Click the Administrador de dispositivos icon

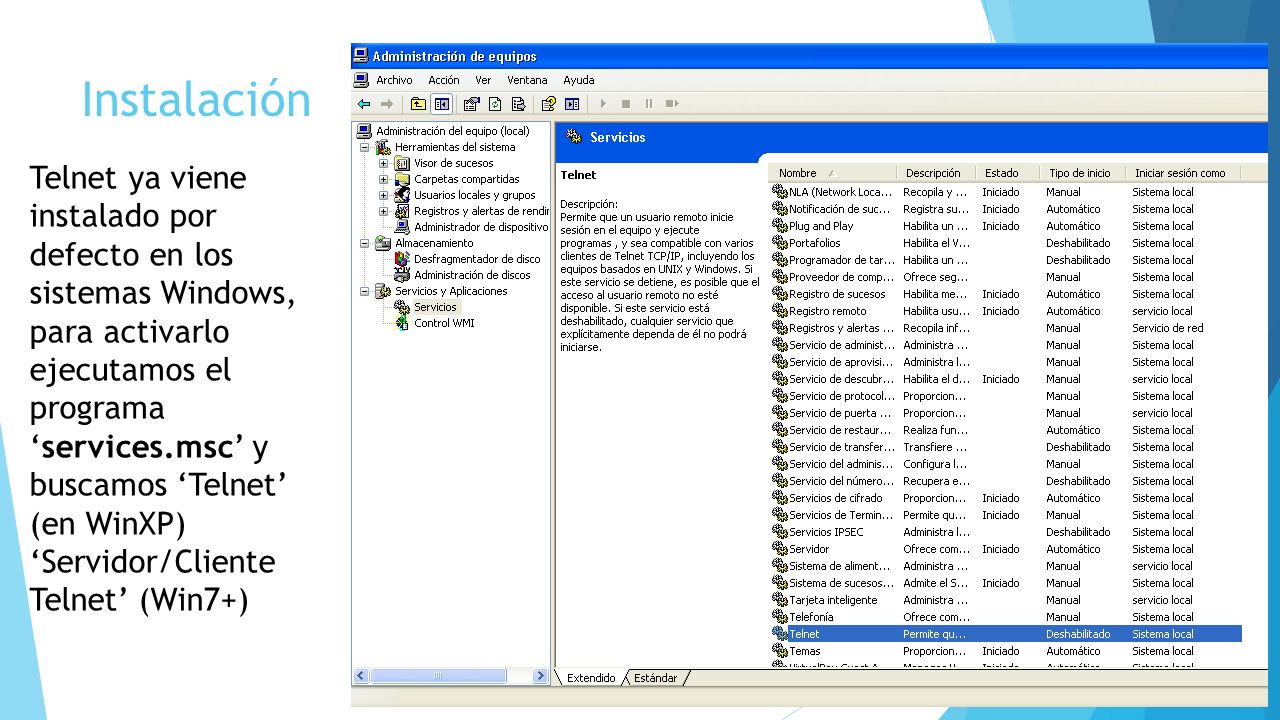(402, 227)
